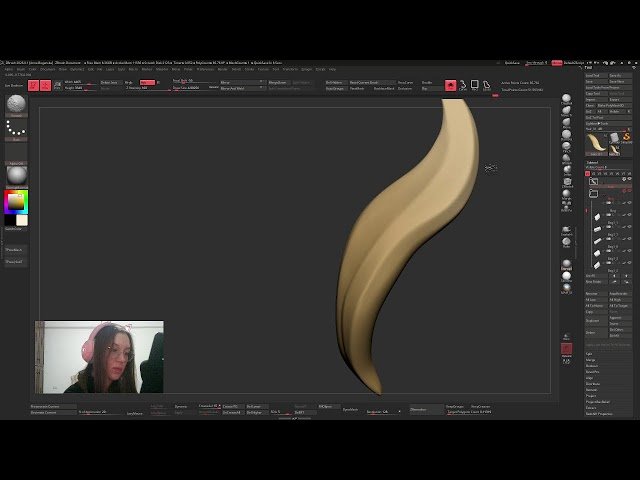Toggle the red Draw mode button
640x480 pixels.
[46, 85]
